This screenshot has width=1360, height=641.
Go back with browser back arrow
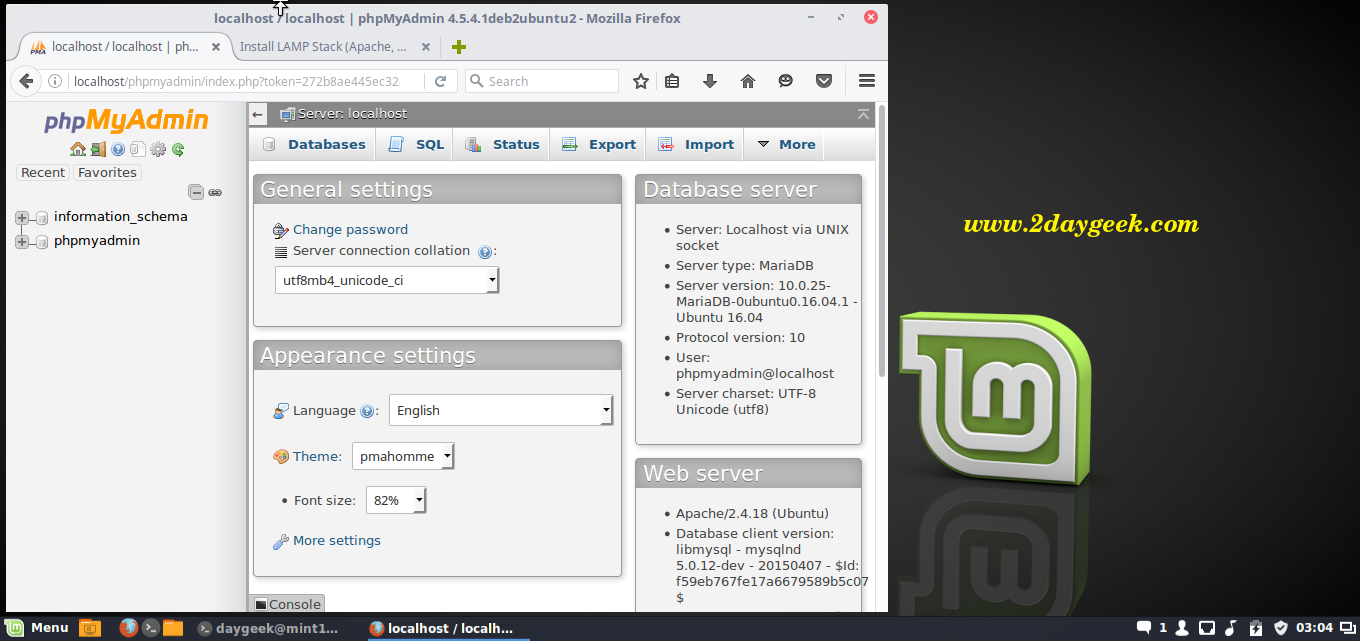click(x=26, y=81)
